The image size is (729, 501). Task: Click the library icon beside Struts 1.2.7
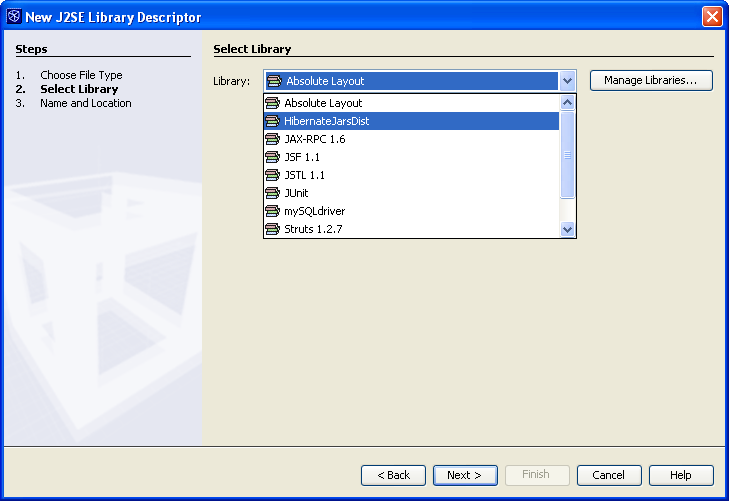(272, 229)
